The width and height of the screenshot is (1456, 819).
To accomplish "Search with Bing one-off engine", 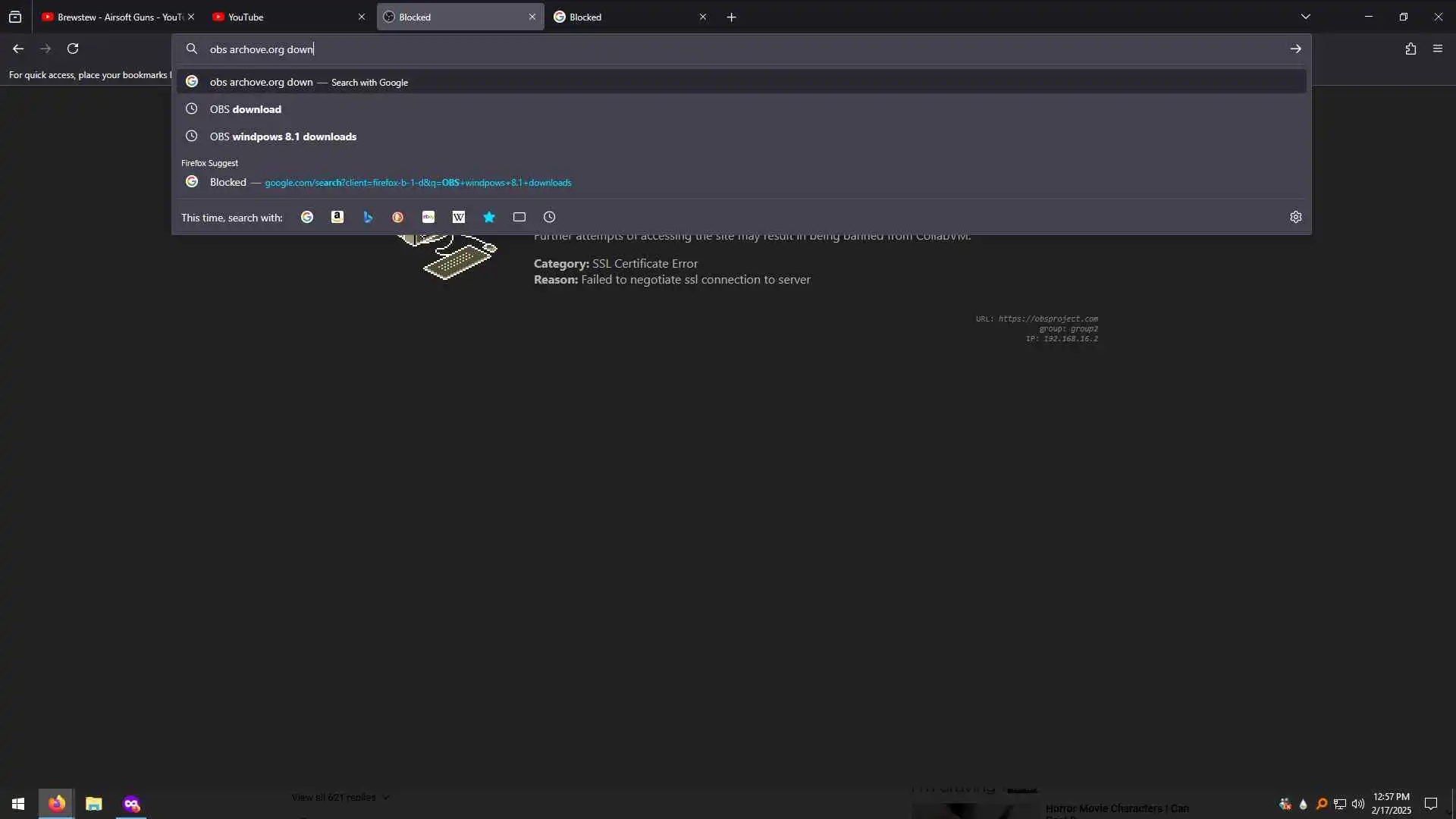I will click(368, 217).
